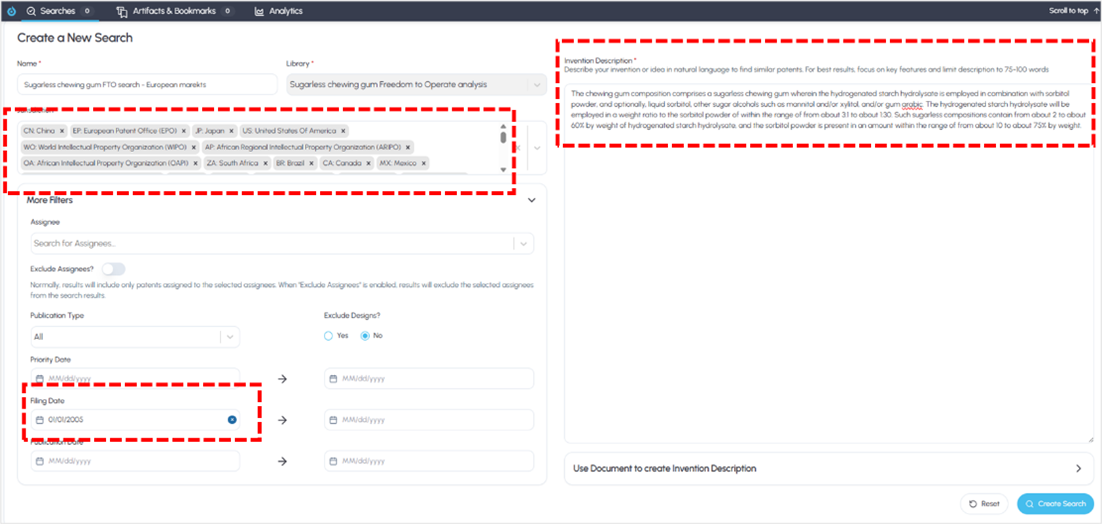Click the jurisdiction list scroll-down arrow
The height and width of the screenshot is (524, 1102).
pos(503,170)
